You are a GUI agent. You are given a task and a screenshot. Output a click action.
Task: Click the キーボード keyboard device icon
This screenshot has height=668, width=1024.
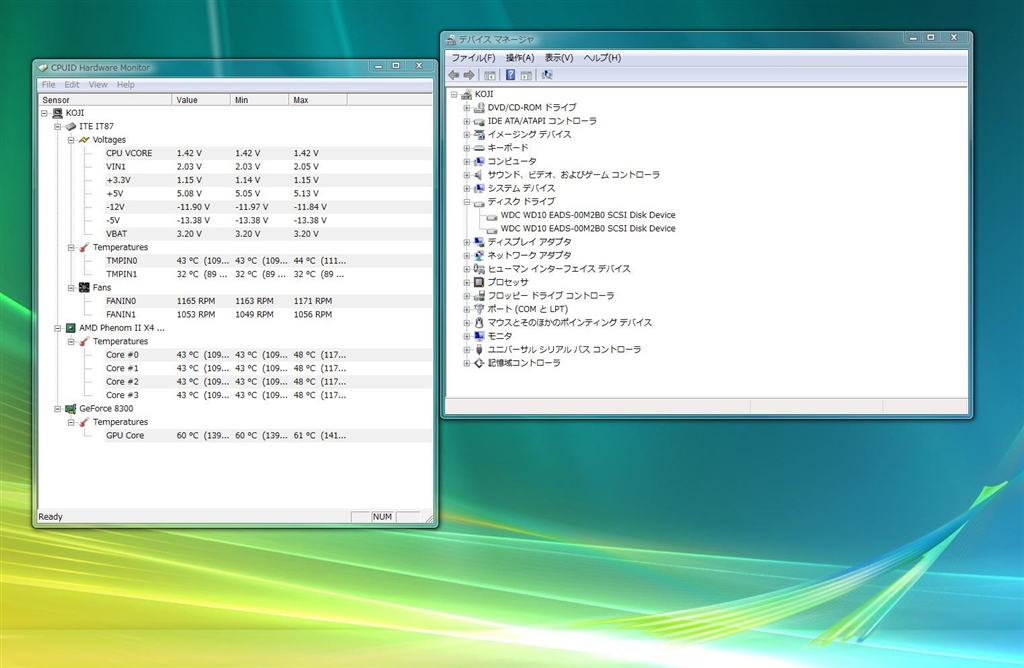479,148
